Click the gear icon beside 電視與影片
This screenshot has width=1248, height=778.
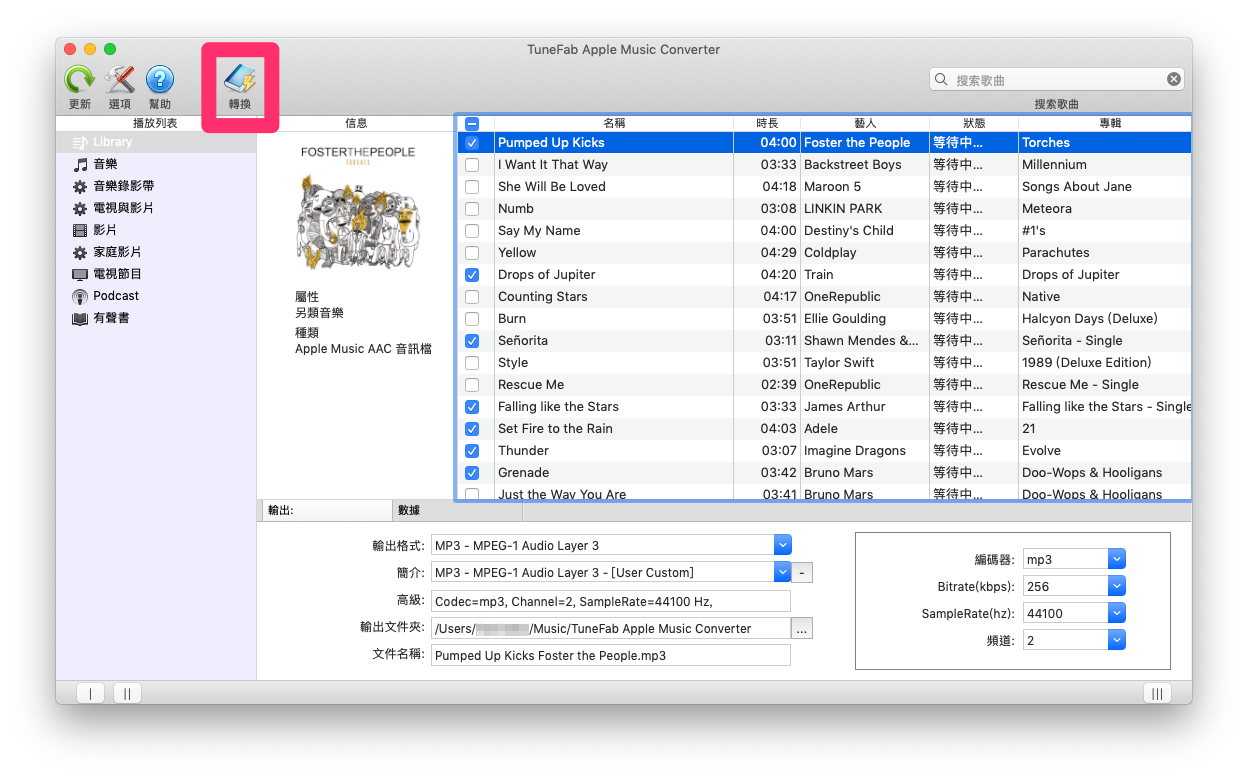click(x=80, y=209)
